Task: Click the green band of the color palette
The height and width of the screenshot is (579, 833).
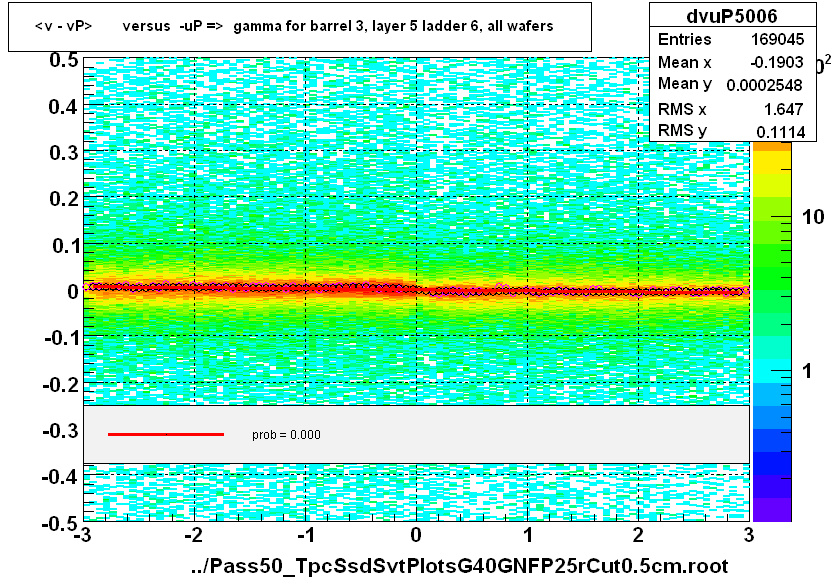Action: pos(772,255)
